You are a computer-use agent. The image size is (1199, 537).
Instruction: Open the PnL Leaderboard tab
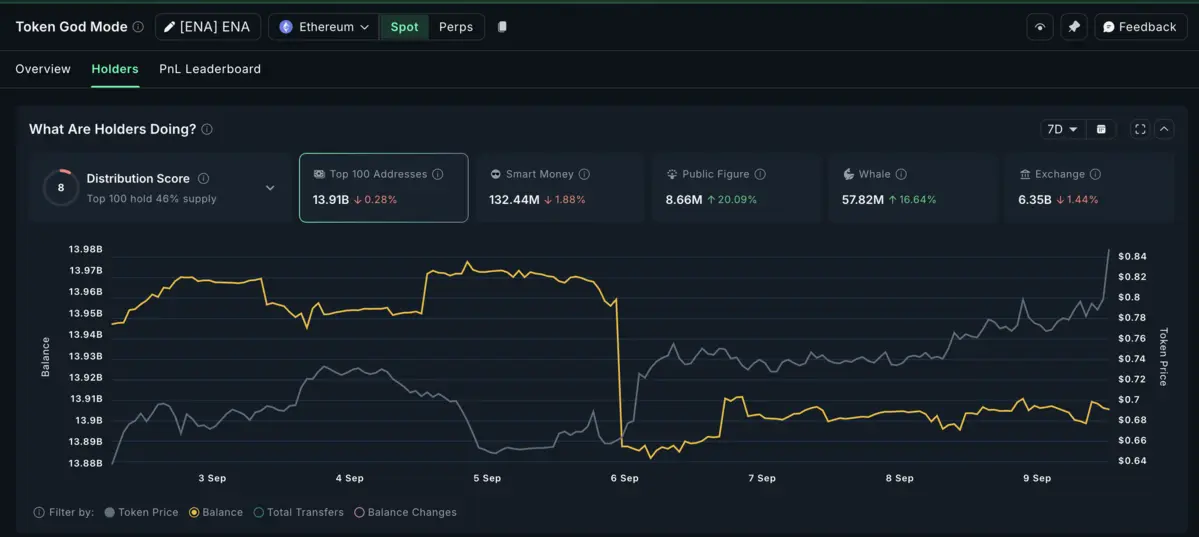tap(210, 69)
